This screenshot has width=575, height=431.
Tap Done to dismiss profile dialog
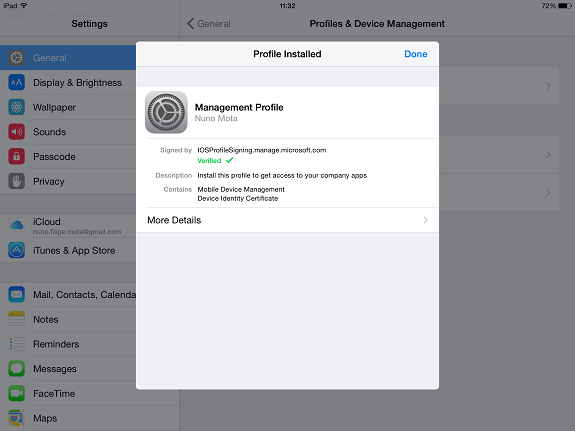415,54
